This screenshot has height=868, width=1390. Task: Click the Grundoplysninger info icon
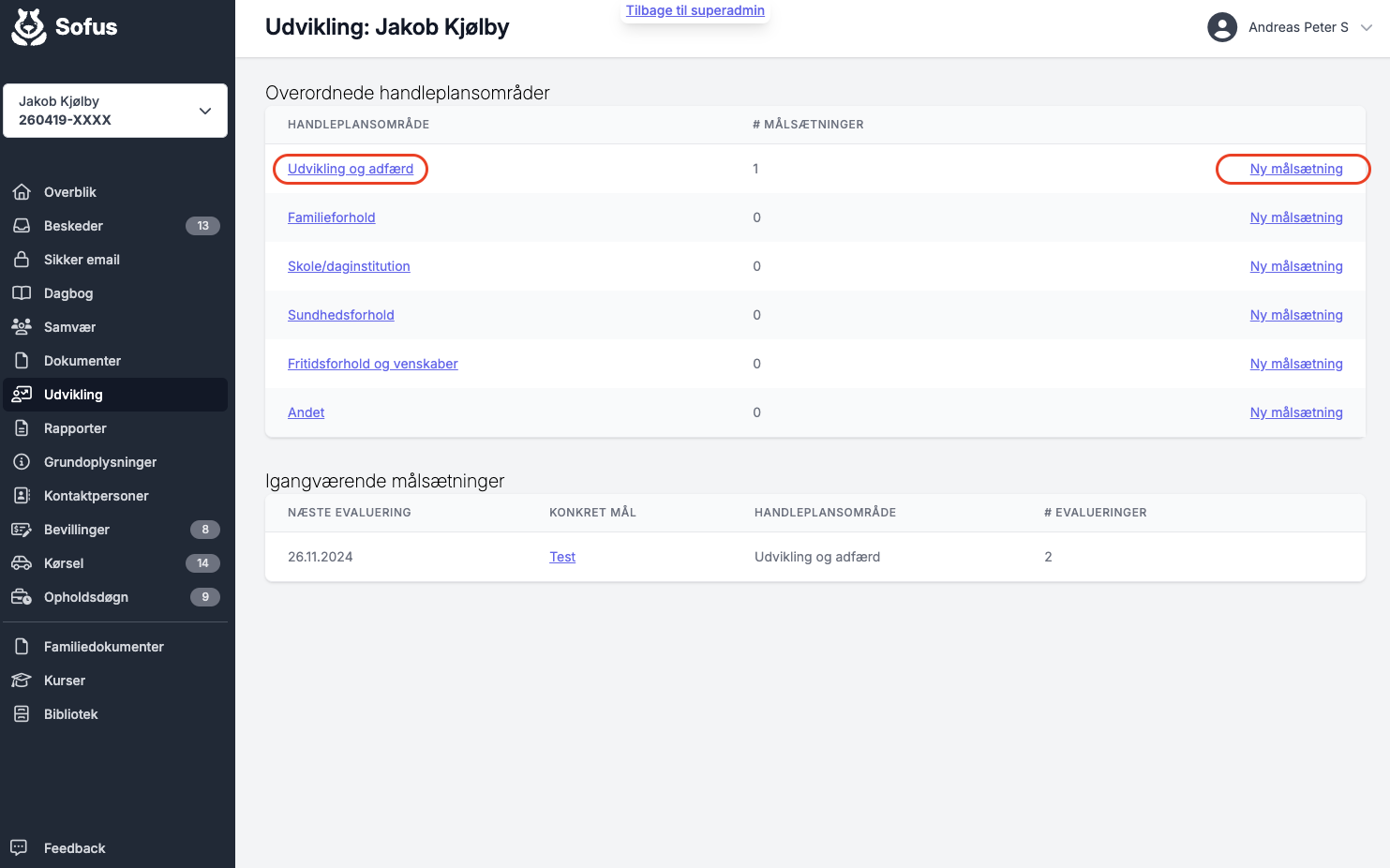point(22,462)
